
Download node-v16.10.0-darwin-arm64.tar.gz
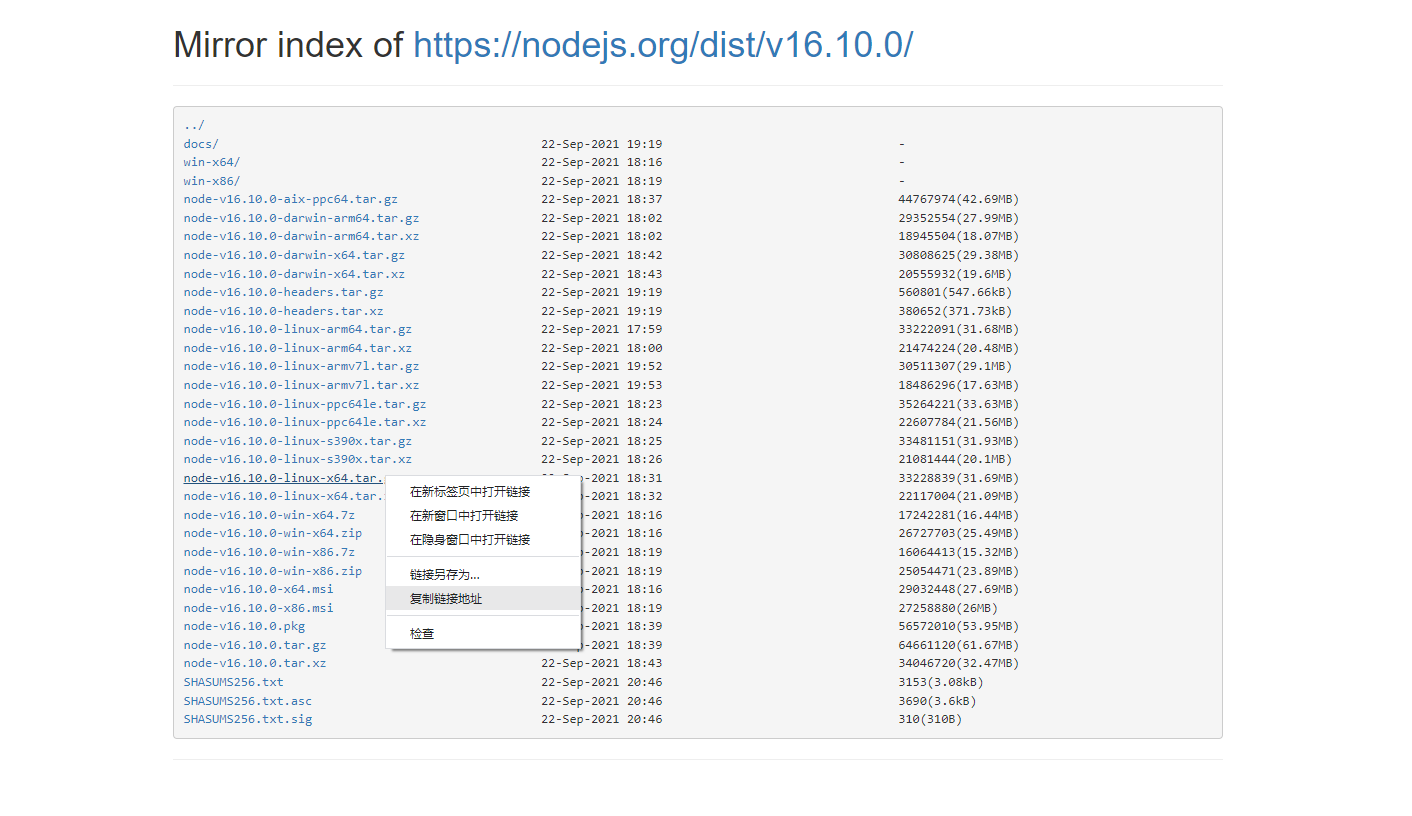pyautogui.click(x=301, y=218)
